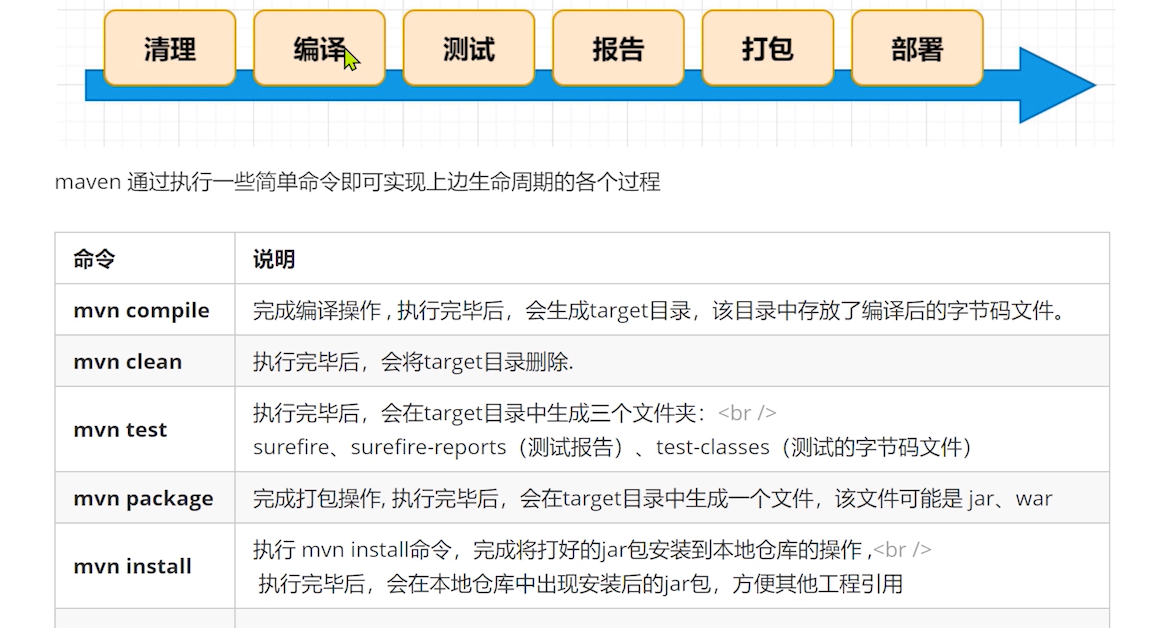Click the description starting '完成打包操作'
The image size is (1158, 628).
pos(652,499)
